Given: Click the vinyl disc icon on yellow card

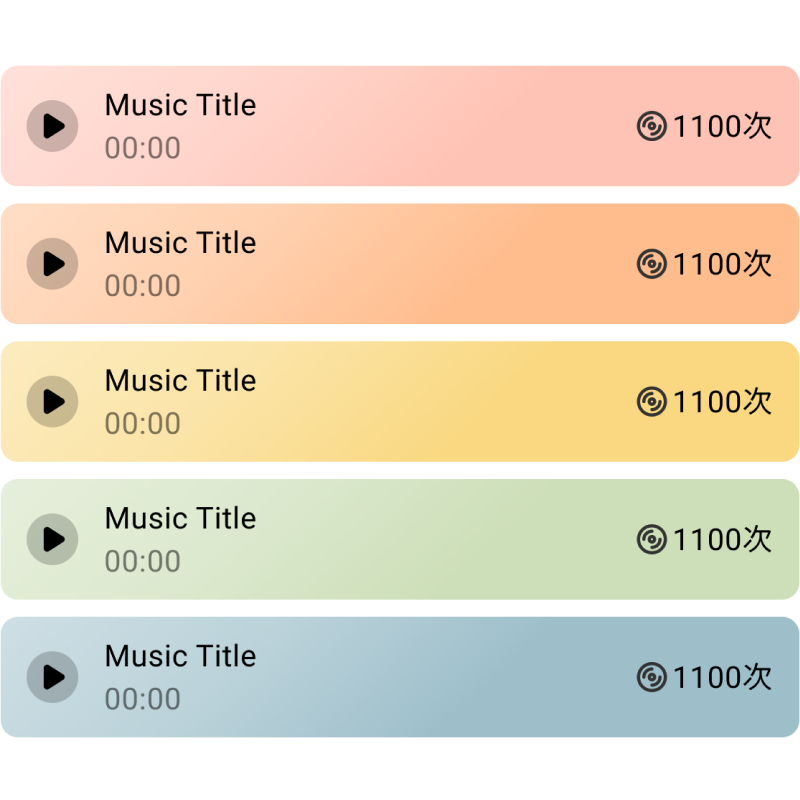Looking at the screenshot, I should point(652,402).
